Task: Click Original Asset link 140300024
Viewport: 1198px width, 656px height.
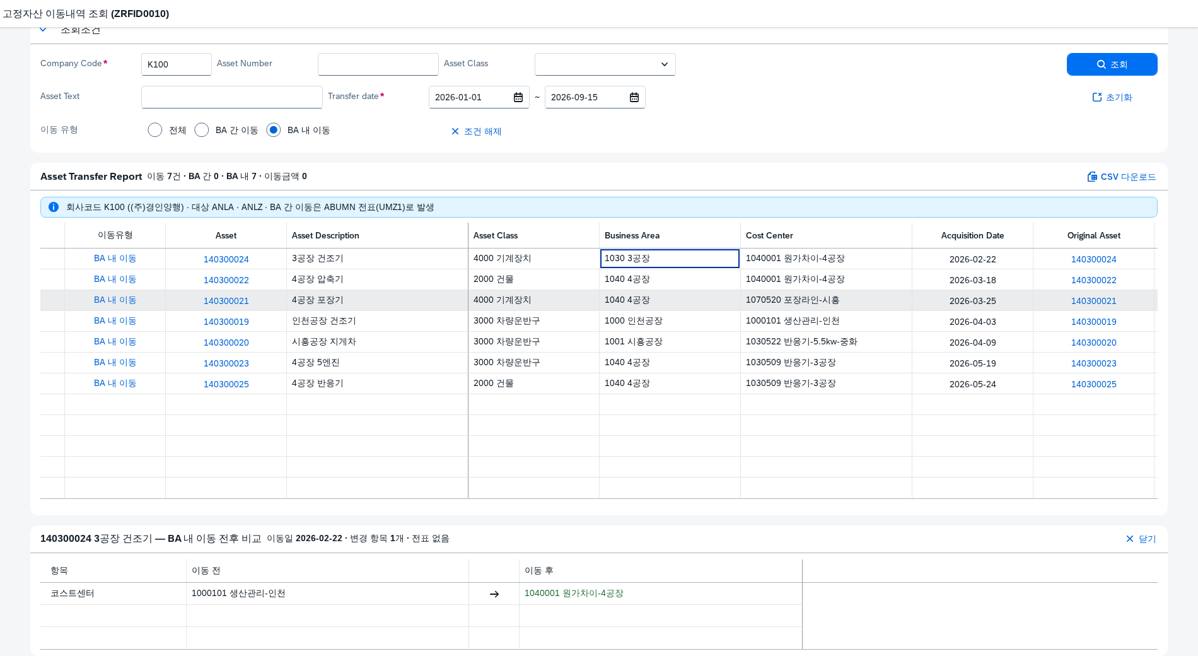Action: point(1093,259)
